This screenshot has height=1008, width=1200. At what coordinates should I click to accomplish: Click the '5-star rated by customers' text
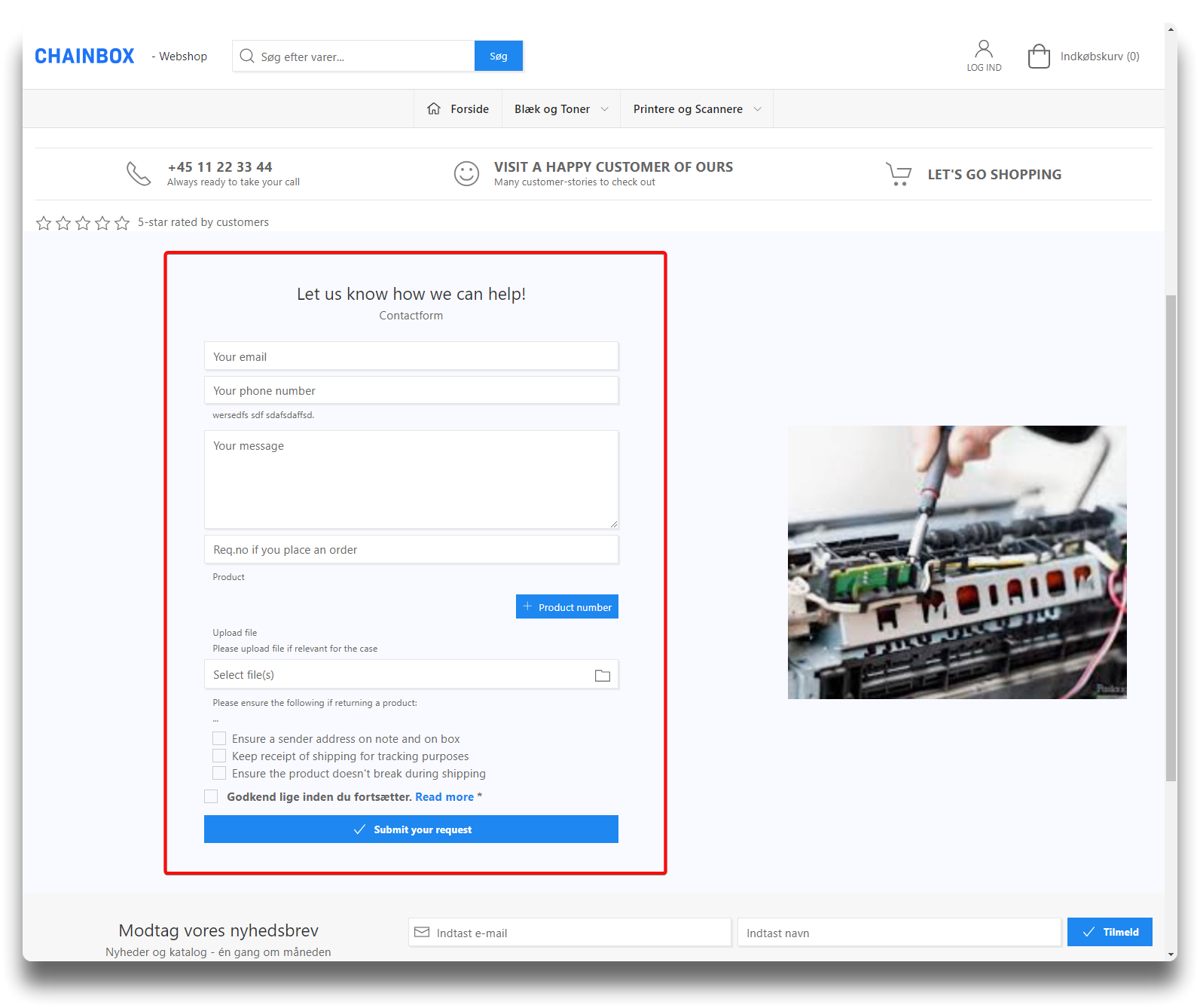(203, 222)
